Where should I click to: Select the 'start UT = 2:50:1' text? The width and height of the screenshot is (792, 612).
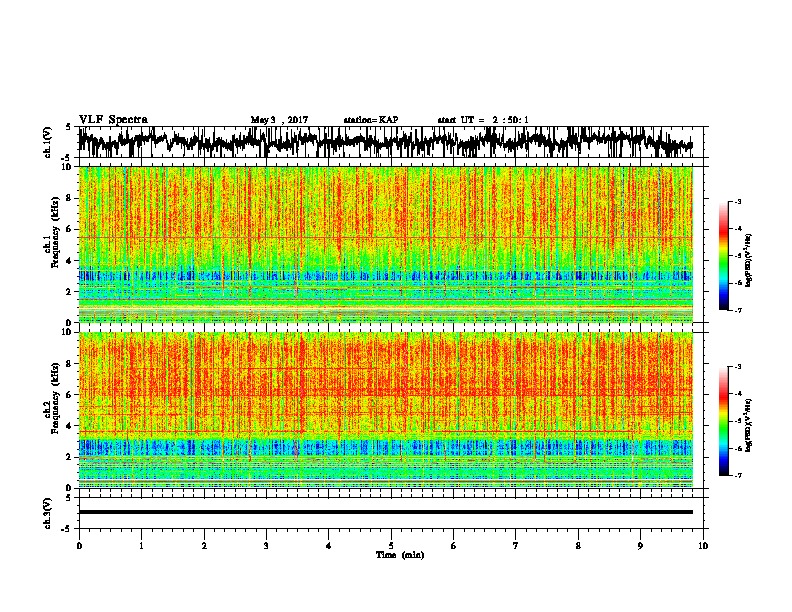click(x=483, y=120)
